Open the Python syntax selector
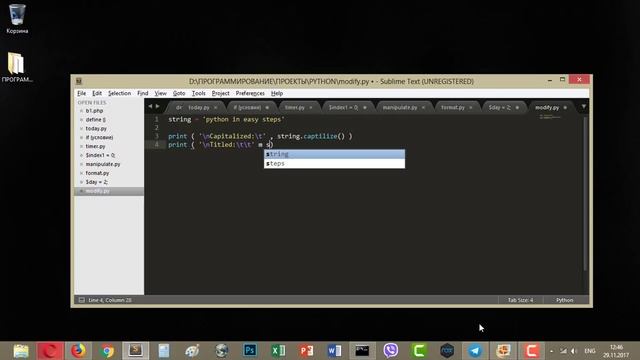The image size is (640, 360). [x=564, y=300]
